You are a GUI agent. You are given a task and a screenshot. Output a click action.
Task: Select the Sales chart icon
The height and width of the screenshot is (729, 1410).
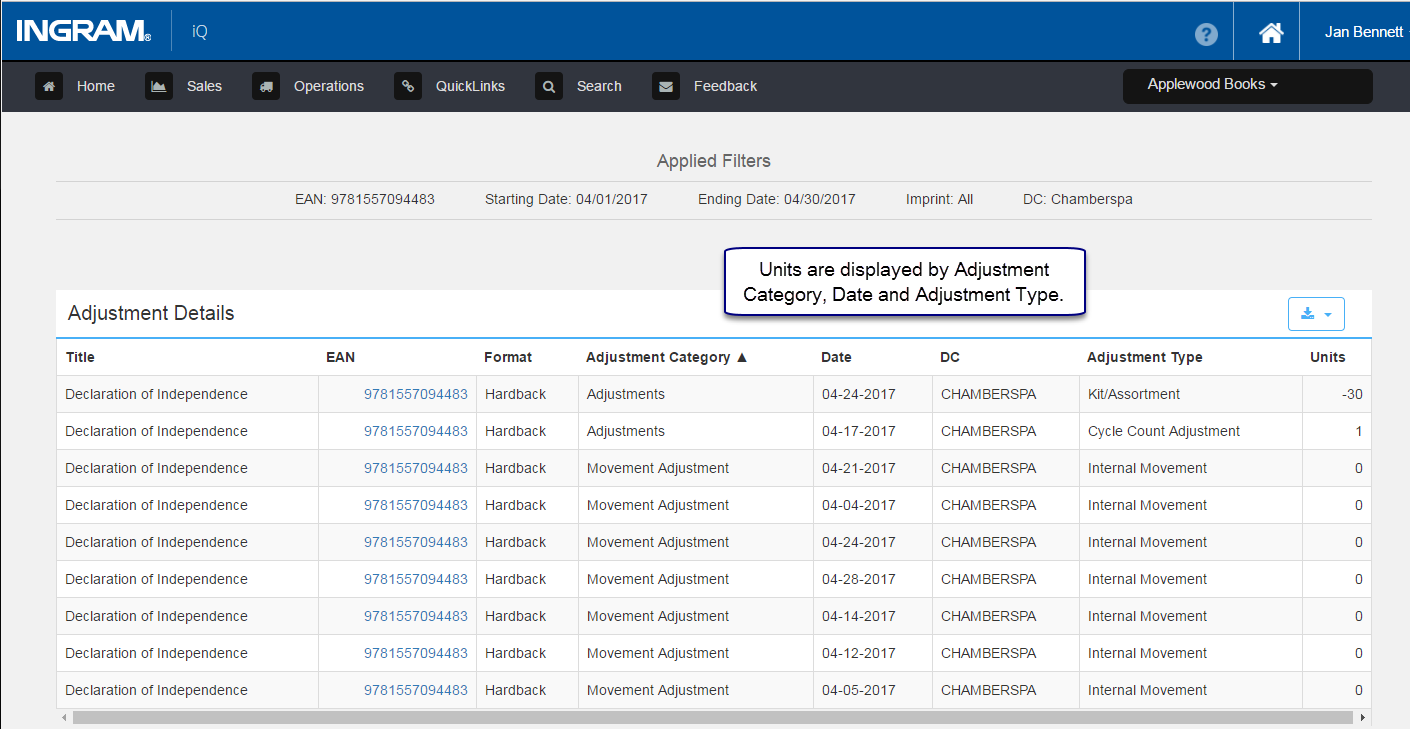click(x=159, y=86)
